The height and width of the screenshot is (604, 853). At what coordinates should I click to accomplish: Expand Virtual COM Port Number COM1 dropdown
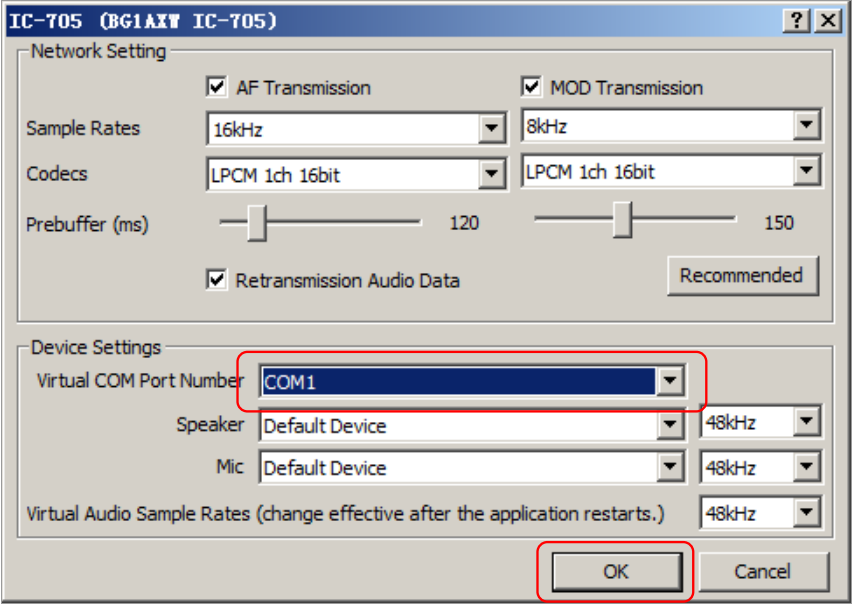pyautogui.click(x=472, y=381)
